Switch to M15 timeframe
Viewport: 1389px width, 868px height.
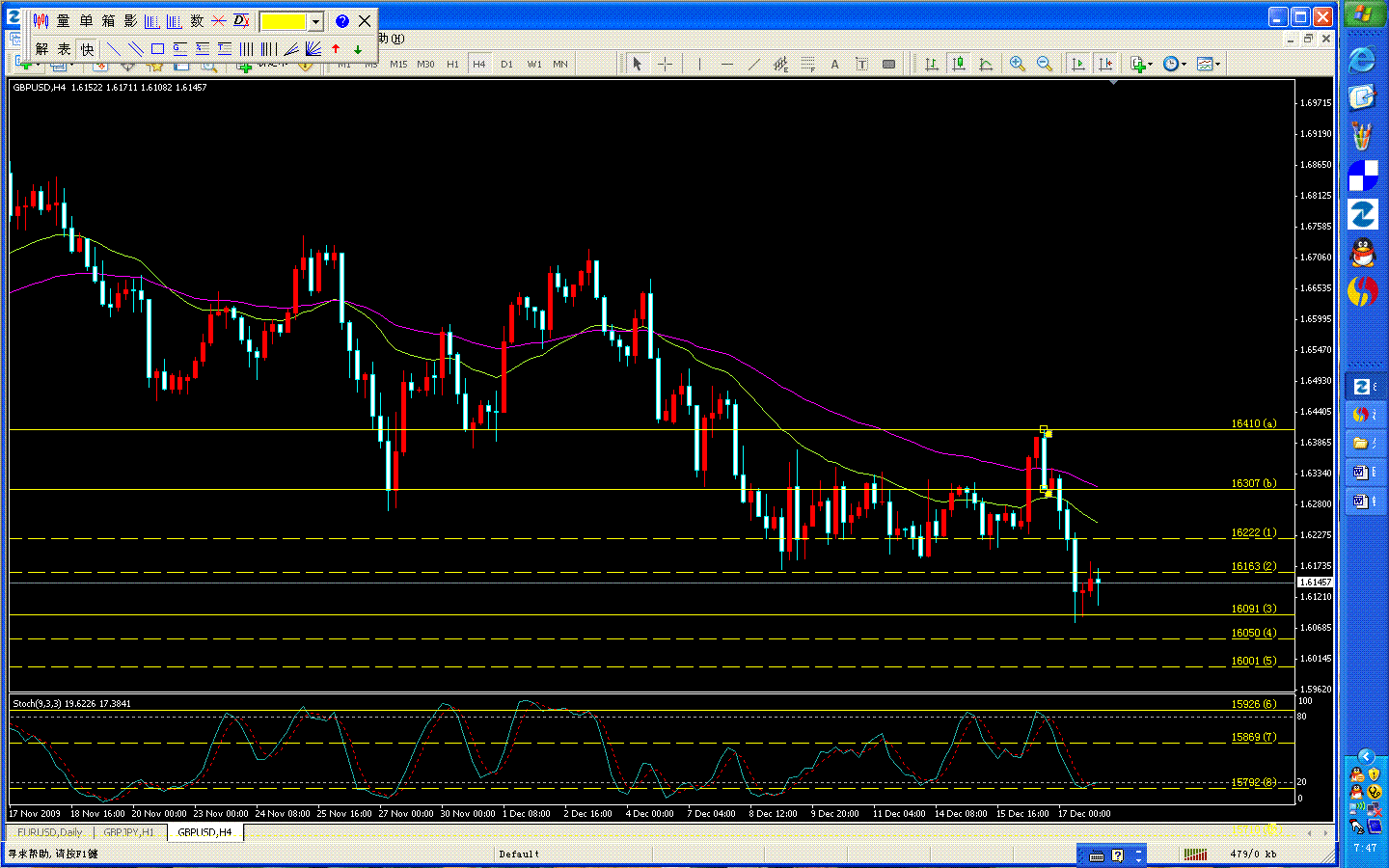point(398,65)
